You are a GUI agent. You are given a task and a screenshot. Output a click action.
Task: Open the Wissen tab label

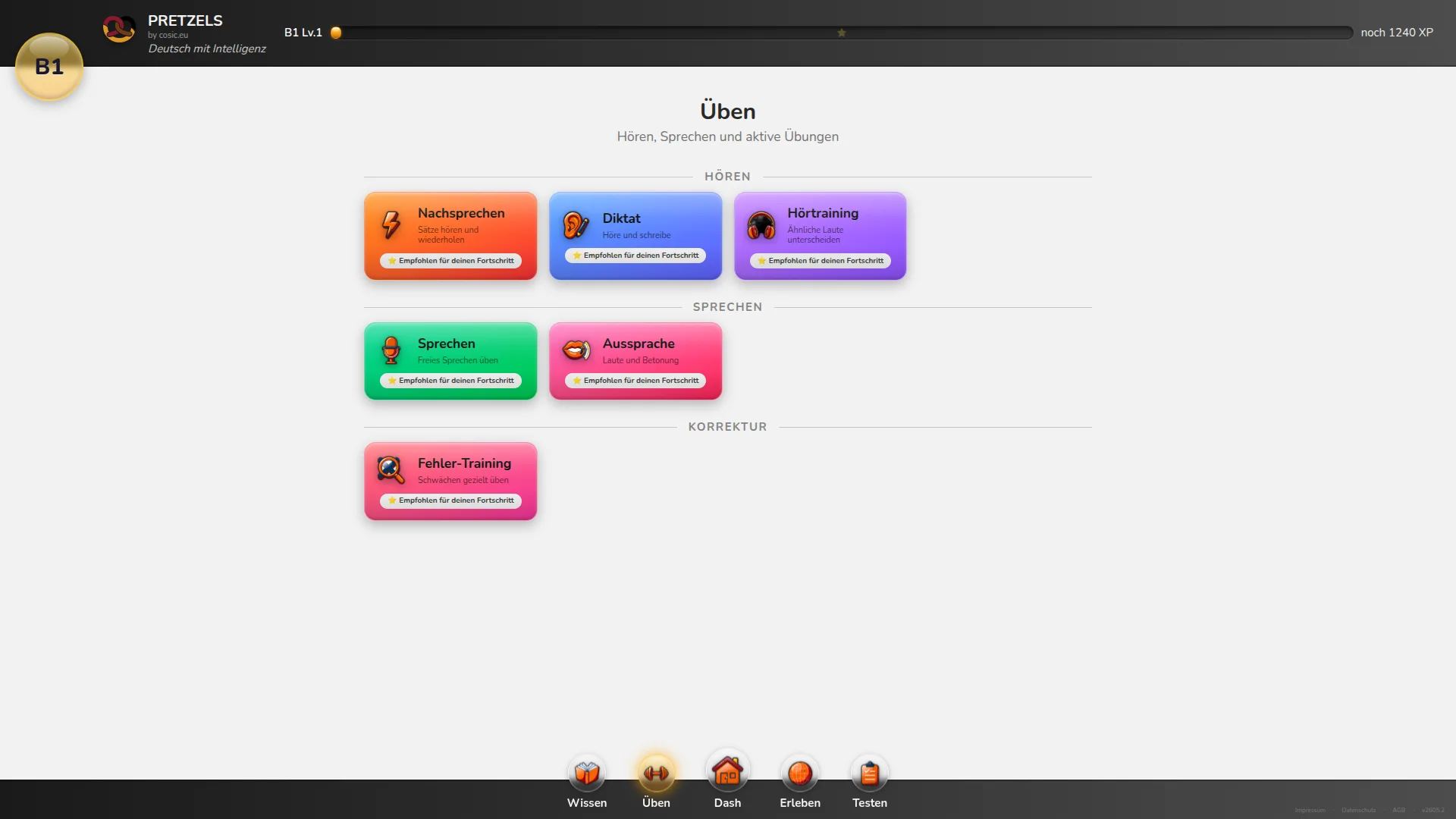pos(587,803)
